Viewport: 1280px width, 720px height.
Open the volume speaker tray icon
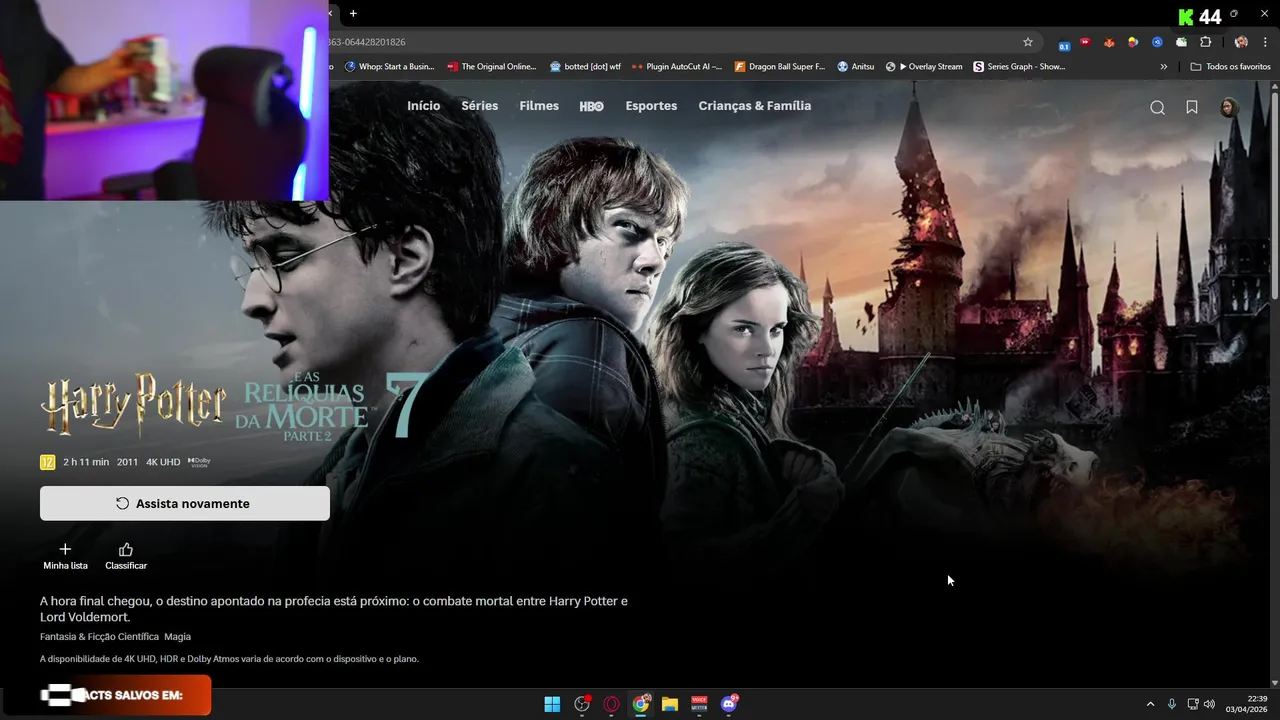(1210, 704)
